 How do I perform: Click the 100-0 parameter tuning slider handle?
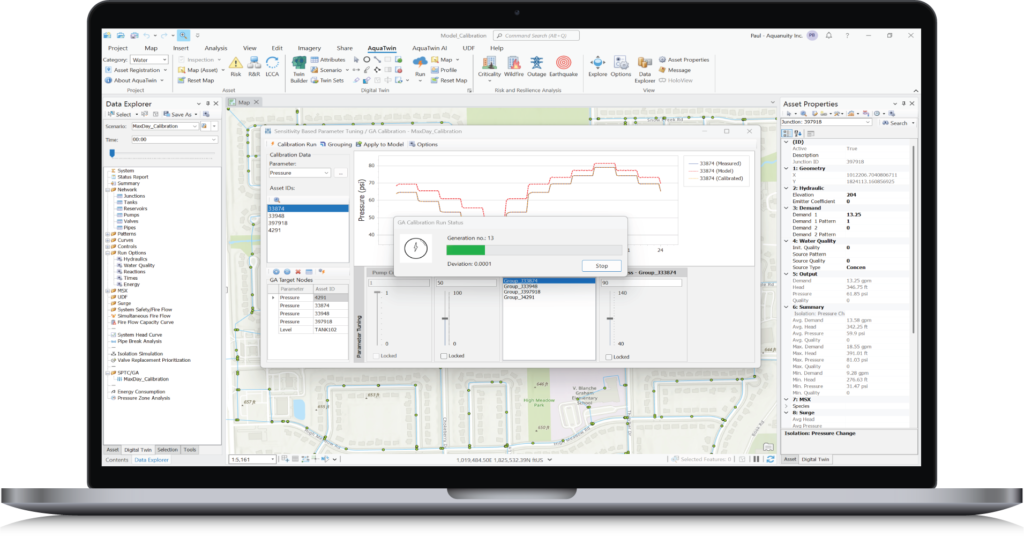[x=445, y=319]
